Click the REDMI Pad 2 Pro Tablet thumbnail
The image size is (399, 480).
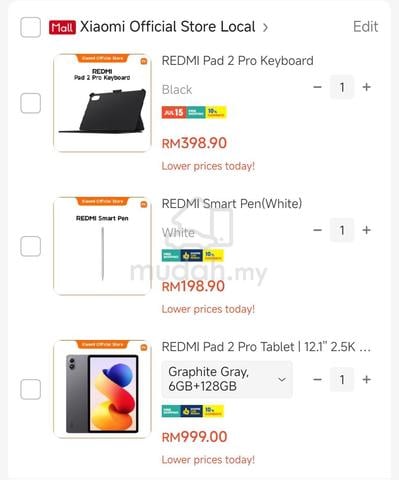[x=102, y=389]
